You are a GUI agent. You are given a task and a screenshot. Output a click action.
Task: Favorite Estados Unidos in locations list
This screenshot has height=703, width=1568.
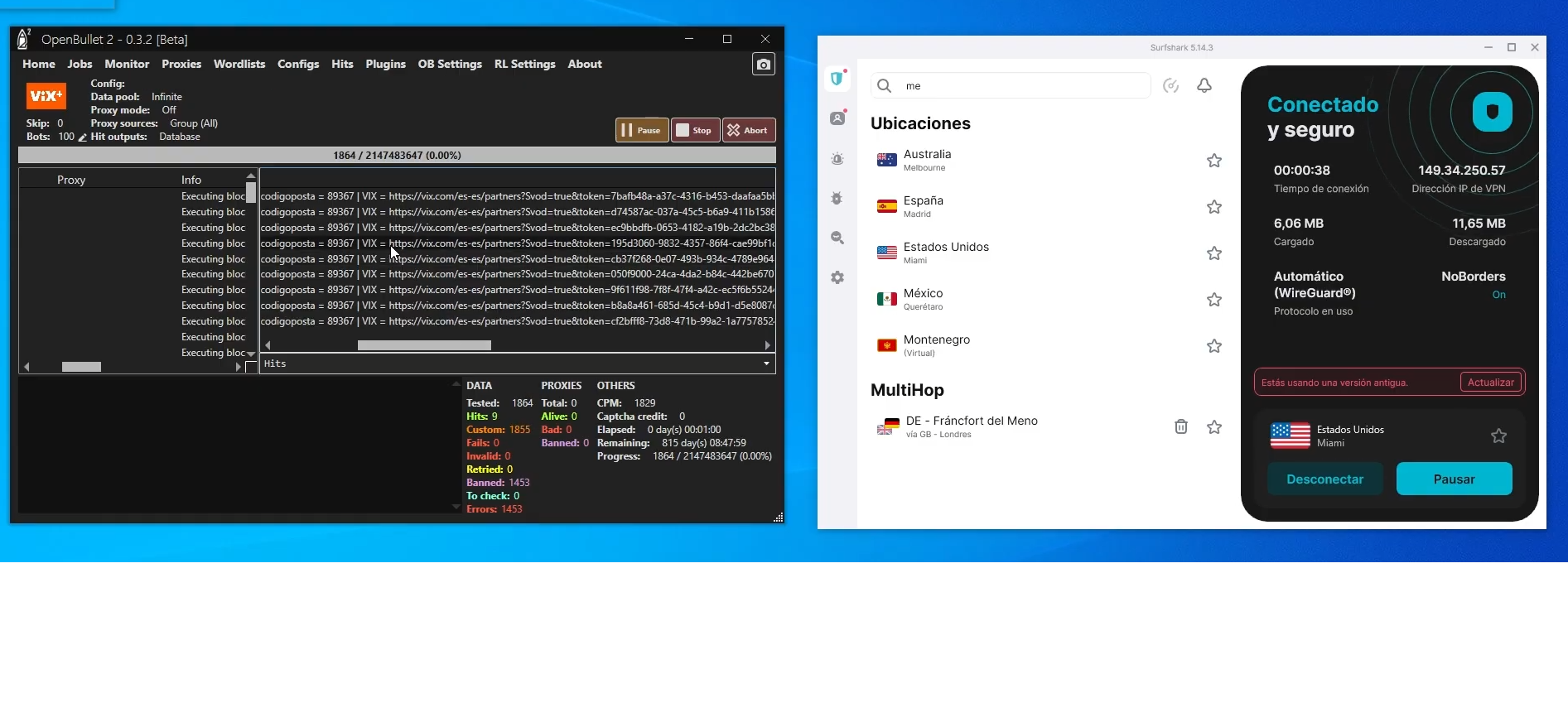click(1214, 253)
